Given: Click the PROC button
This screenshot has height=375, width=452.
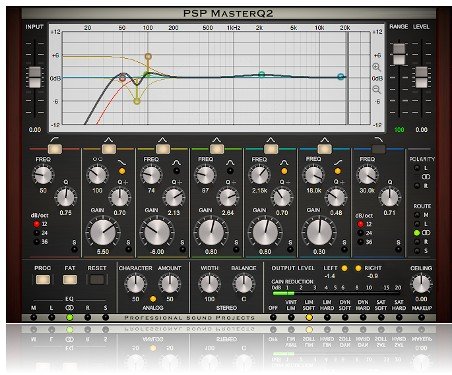Looking at the screenshot, I should tap(43, 279).
